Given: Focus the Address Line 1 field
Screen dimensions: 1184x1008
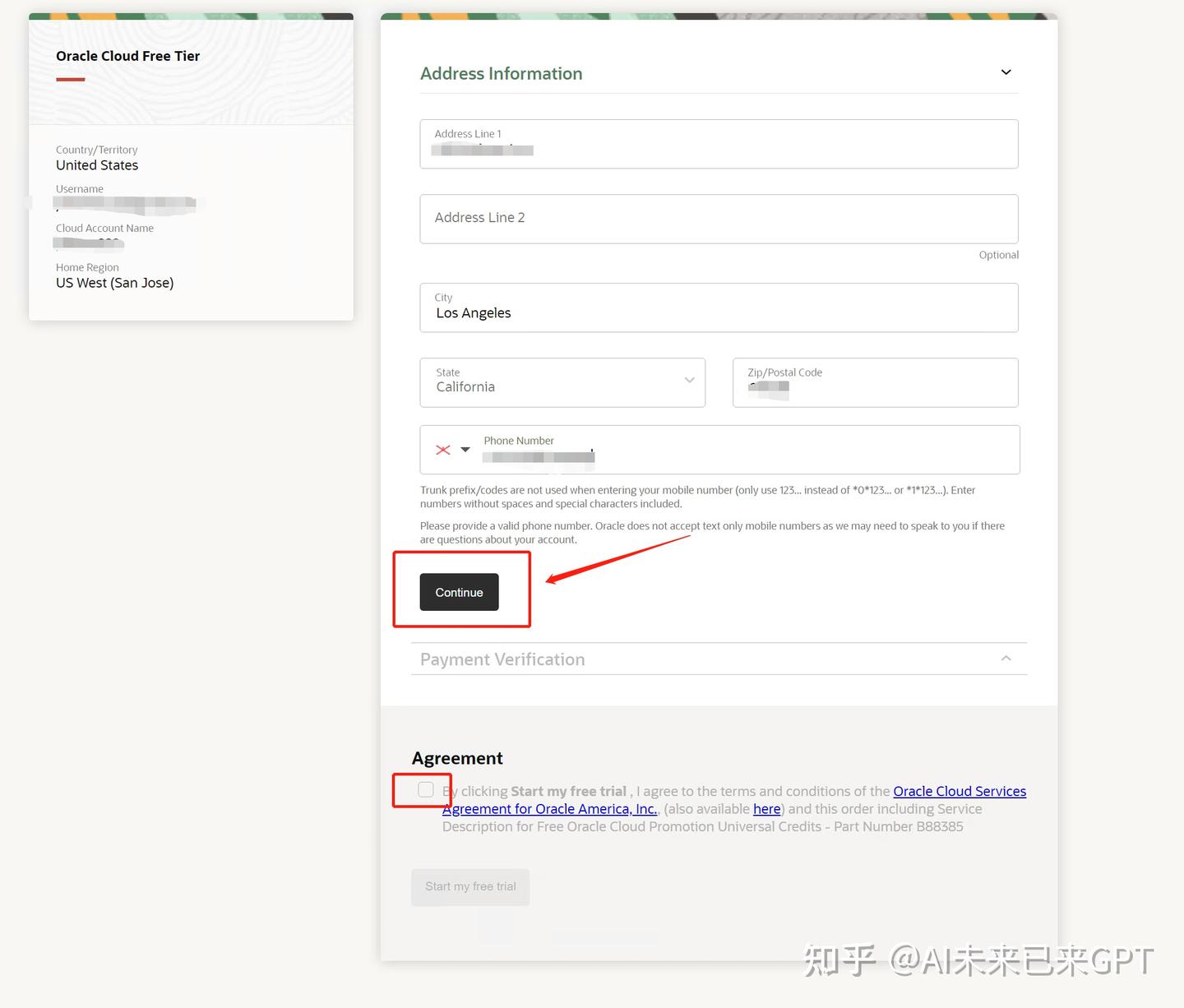Looking at the screenshot, I should tap(719, 144).
